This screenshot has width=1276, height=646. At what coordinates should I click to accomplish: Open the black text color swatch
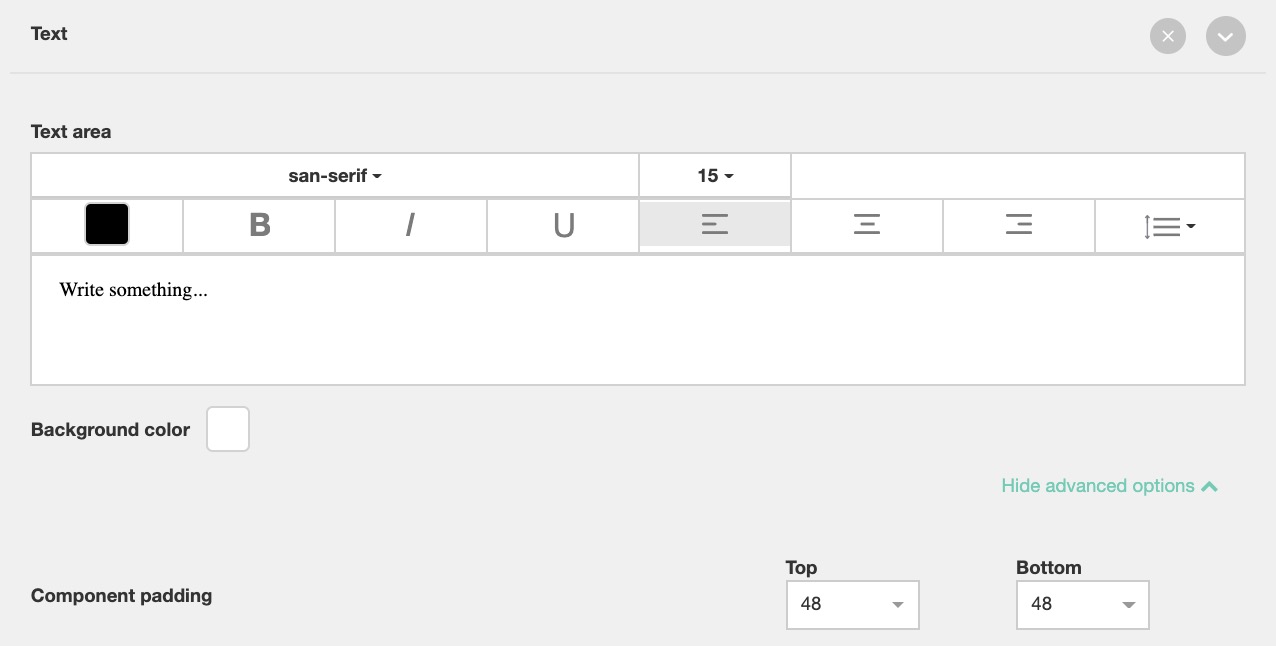[107, 224]
